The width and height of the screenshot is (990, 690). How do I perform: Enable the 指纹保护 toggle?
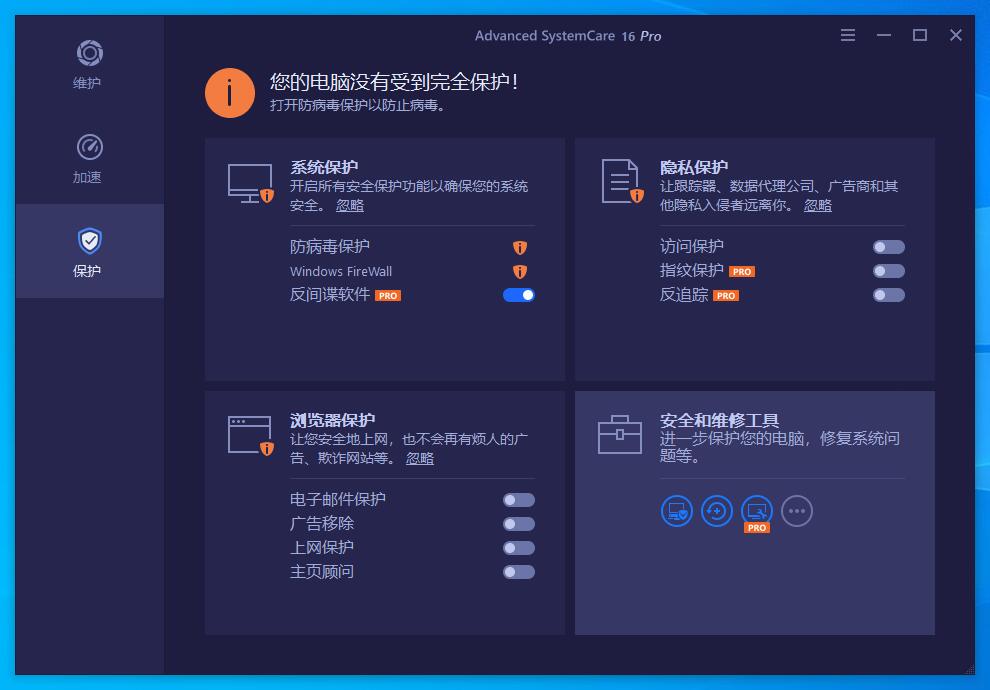[x=889, y=271]
